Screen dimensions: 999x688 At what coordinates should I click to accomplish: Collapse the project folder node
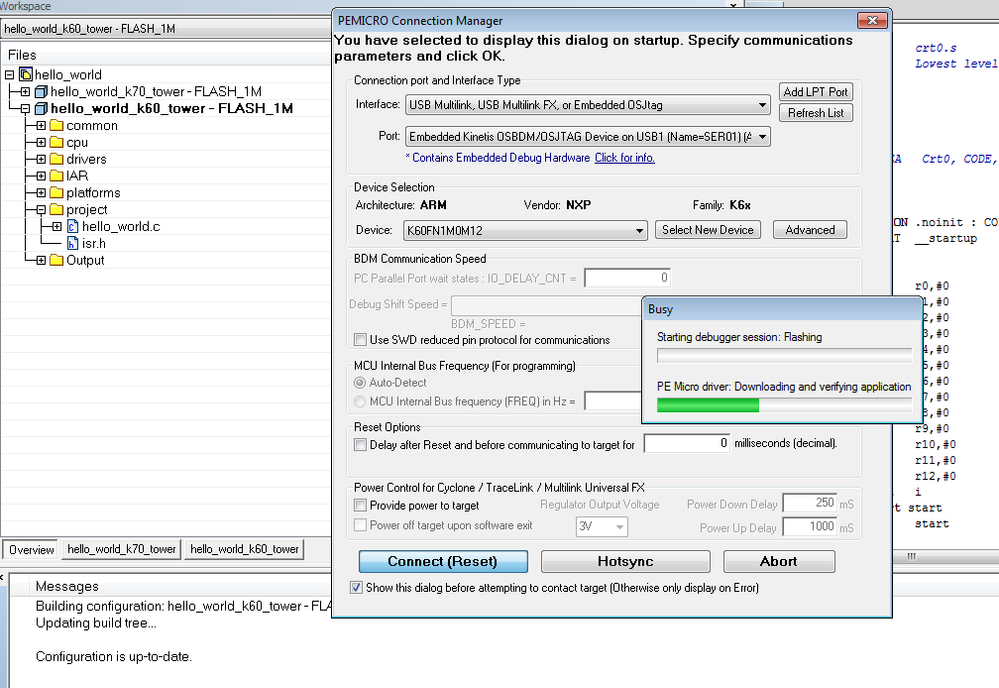pos(41,210)
